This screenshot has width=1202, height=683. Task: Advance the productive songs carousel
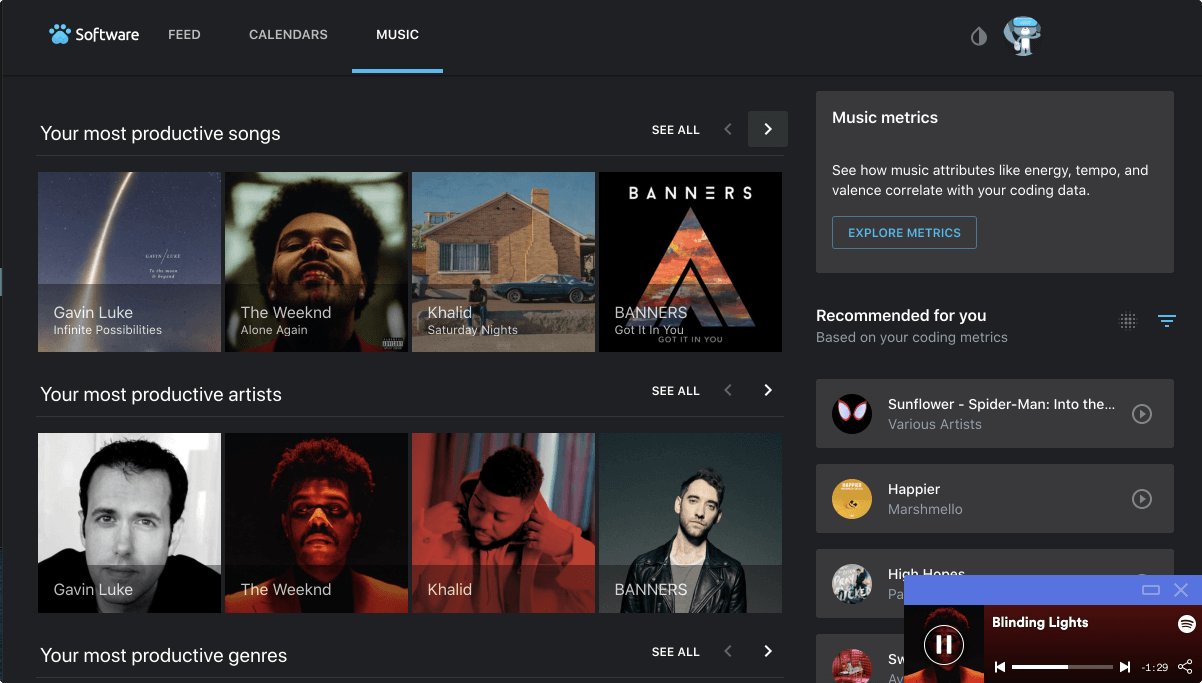point(767,129)
